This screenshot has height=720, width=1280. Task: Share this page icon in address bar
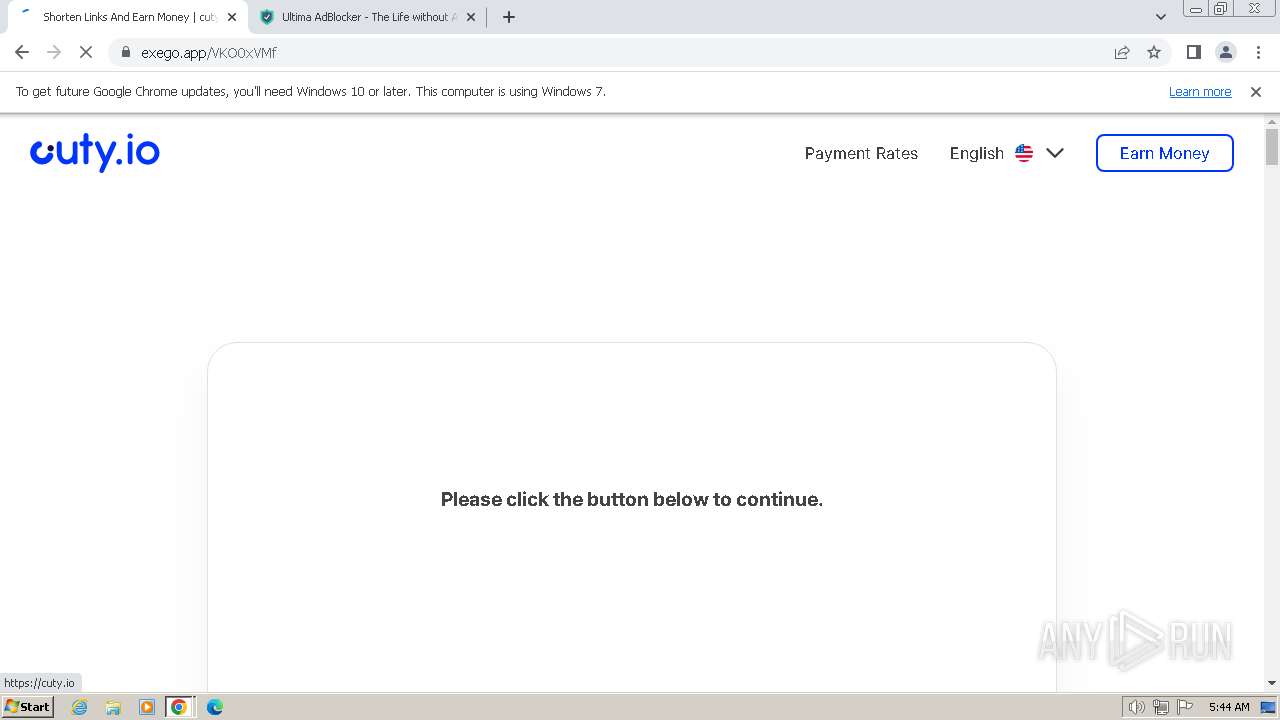tap(1122, 52)
